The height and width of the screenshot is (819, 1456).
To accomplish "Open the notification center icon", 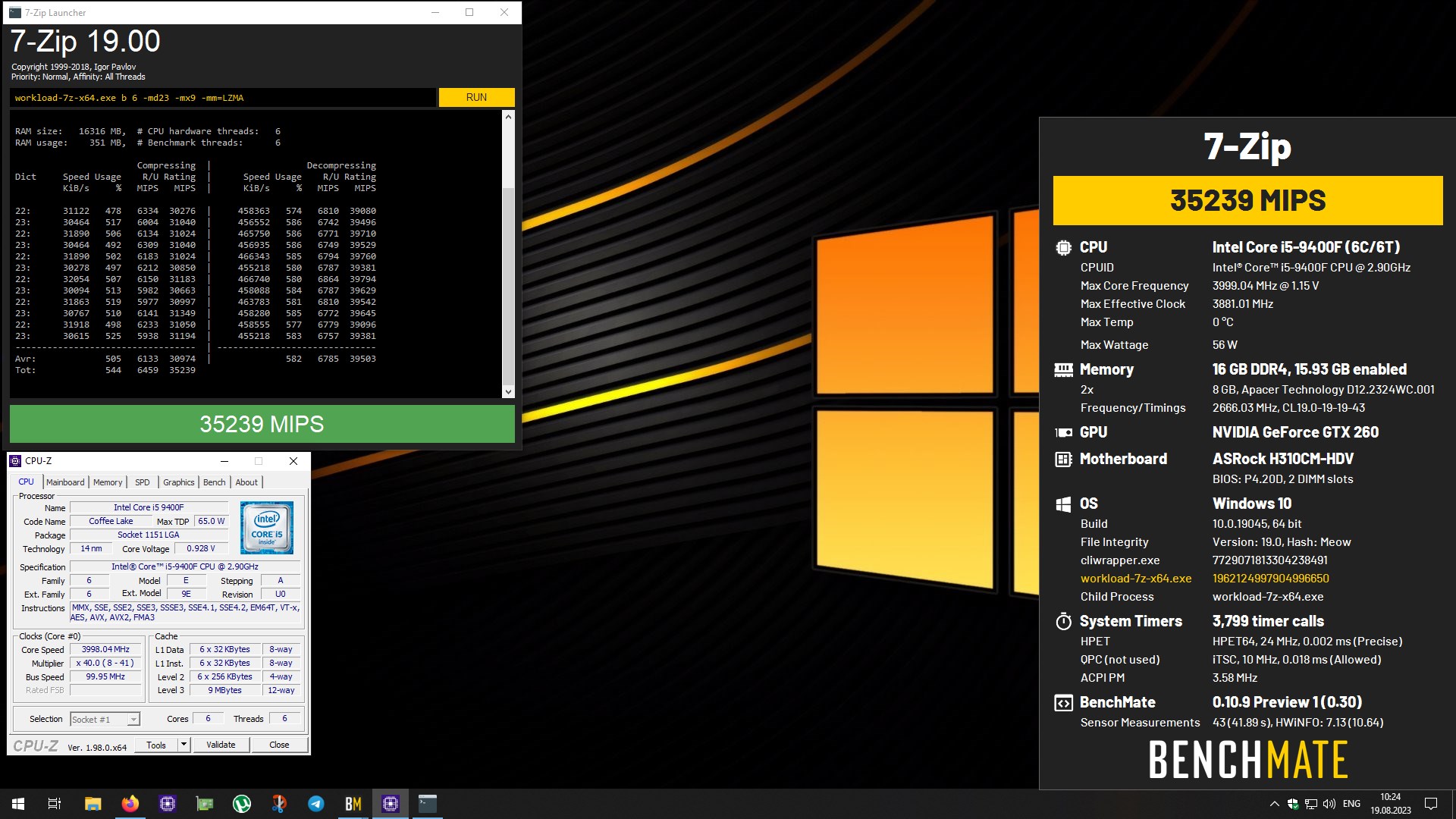I will [1431, 804].
